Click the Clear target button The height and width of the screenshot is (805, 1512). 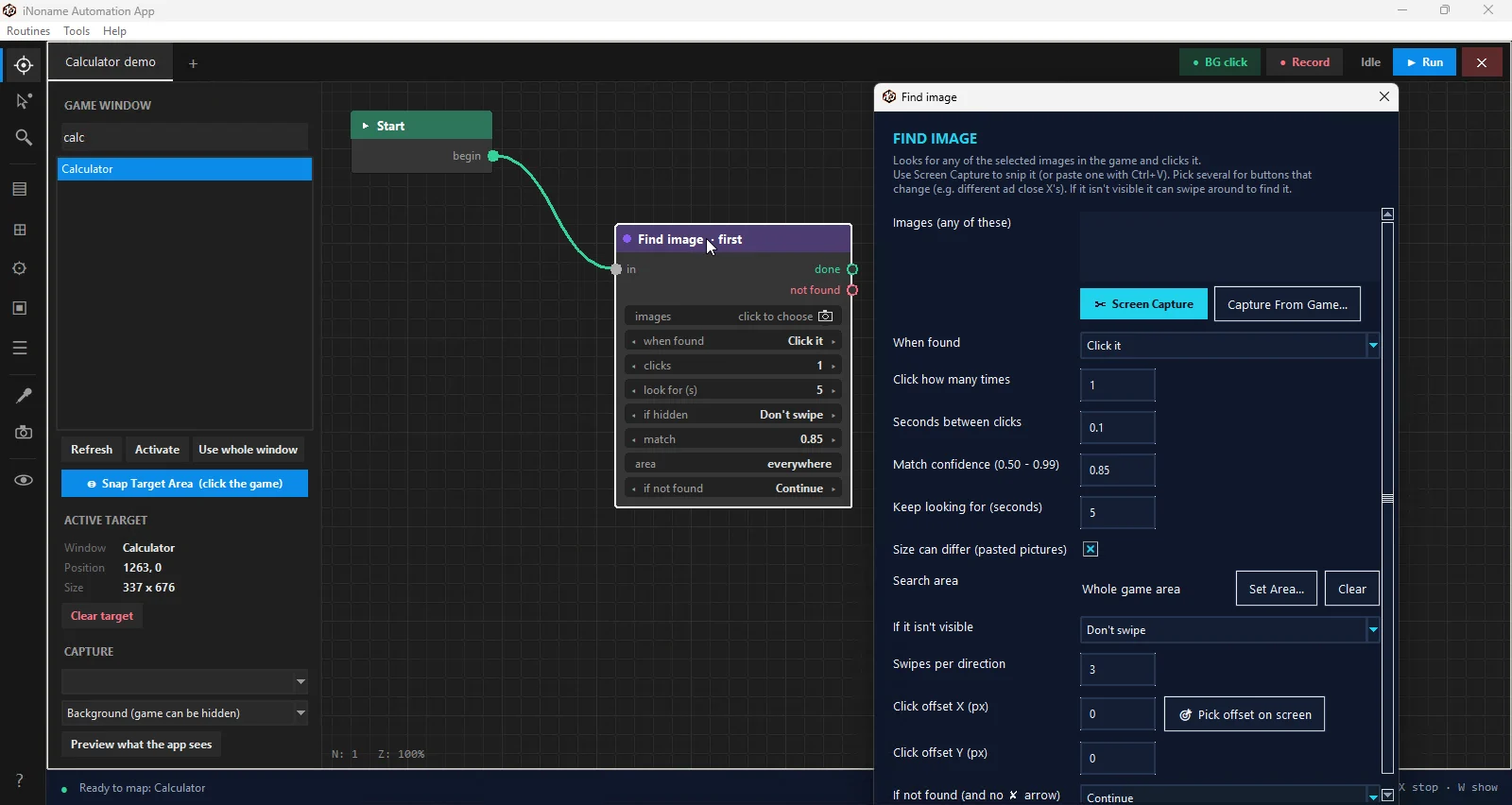click(x=102, y=616)
